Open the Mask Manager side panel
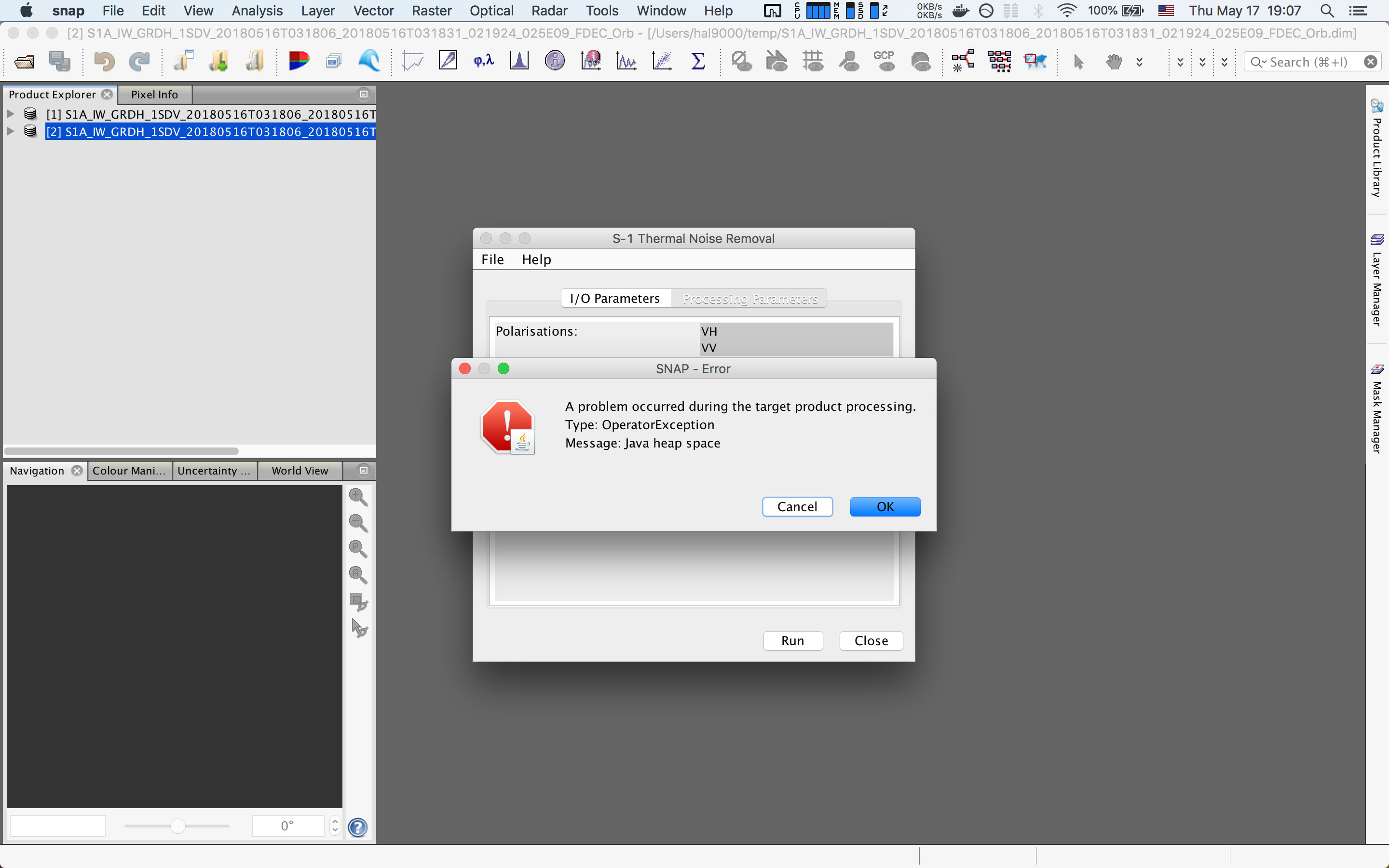 pos(1377,409)
